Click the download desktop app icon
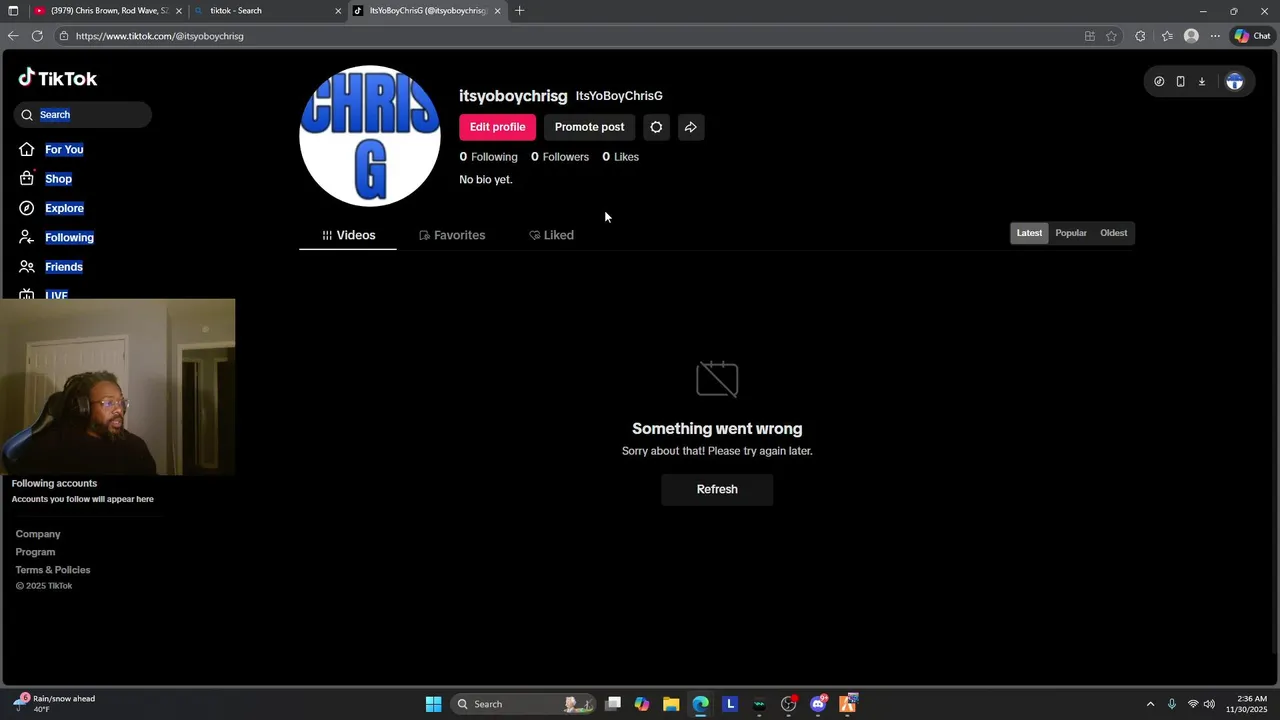The image size is (1280, 720). [x=1201, y=82]
